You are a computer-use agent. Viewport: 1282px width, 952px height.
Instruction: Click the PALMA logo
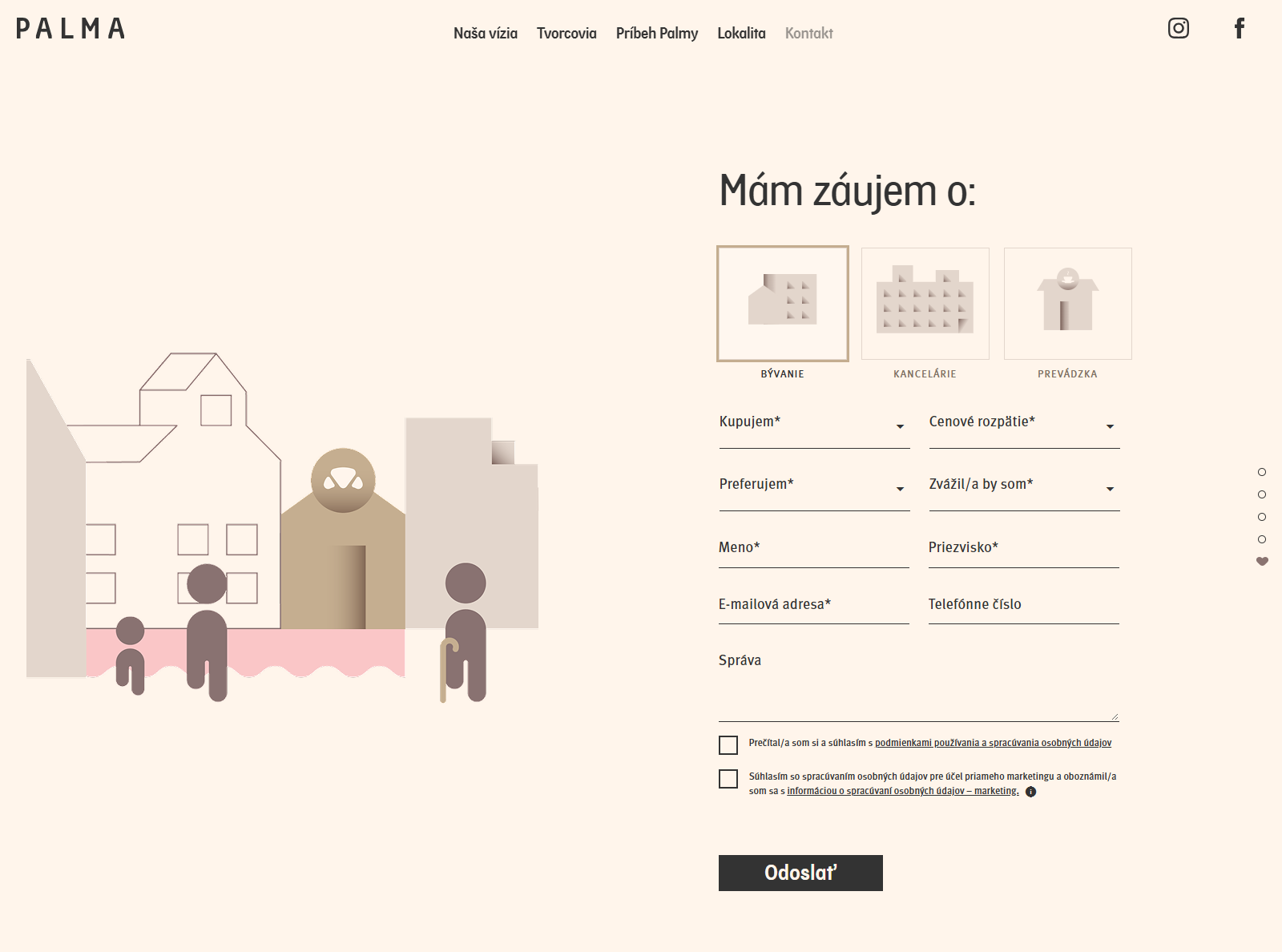[71, 29]
